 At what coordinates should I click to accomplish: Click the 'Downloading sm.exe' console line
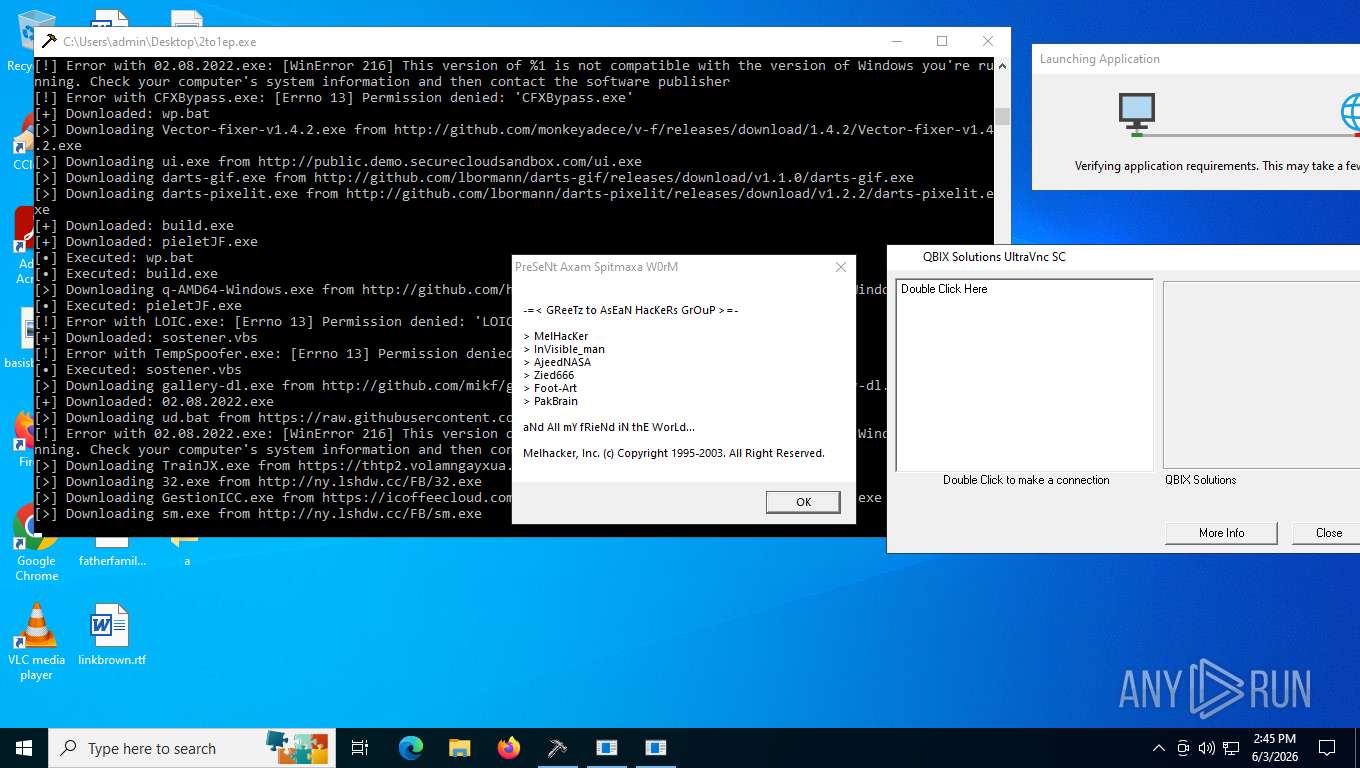(x=258, y=513)
